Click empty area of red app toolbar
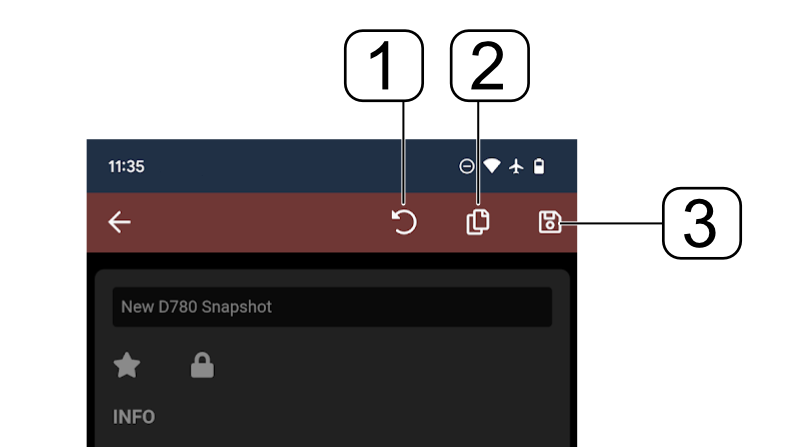The height and width of the screenshot is (447, 806). point(257,222)
